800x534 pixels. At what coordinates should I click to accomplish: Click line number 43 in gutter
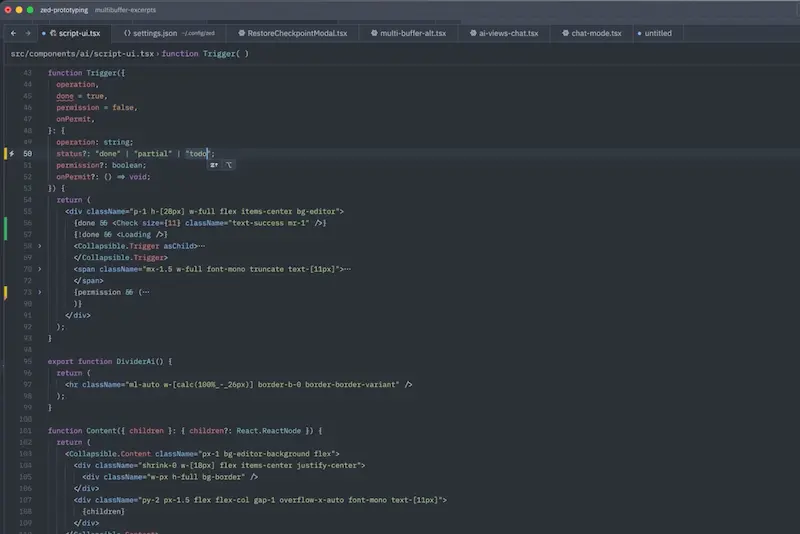tap(28, 73)
